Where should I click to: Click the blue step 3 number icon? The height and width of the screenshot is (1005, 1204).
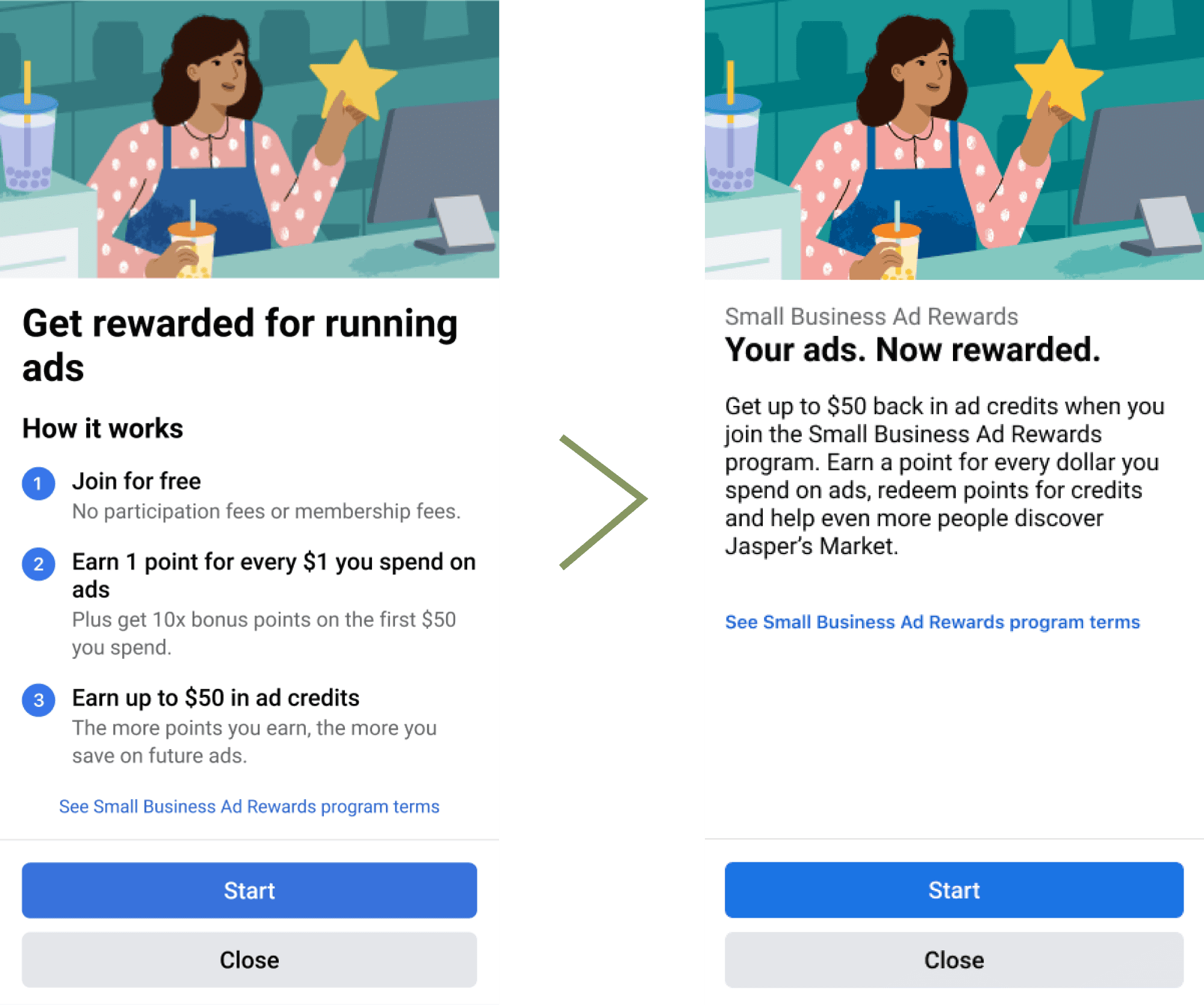[x=39, y=700]
